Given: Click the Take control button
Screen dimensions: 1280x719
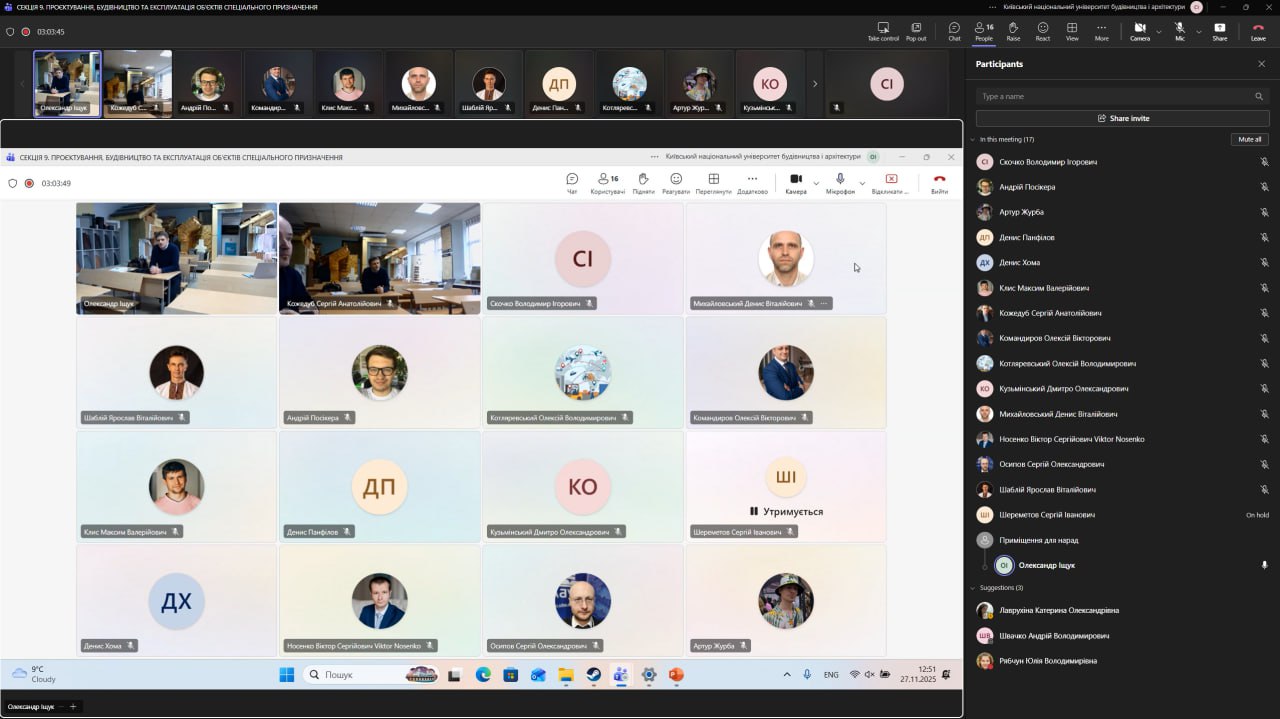Looking at the screenshot, I should [x=883, y=31].
